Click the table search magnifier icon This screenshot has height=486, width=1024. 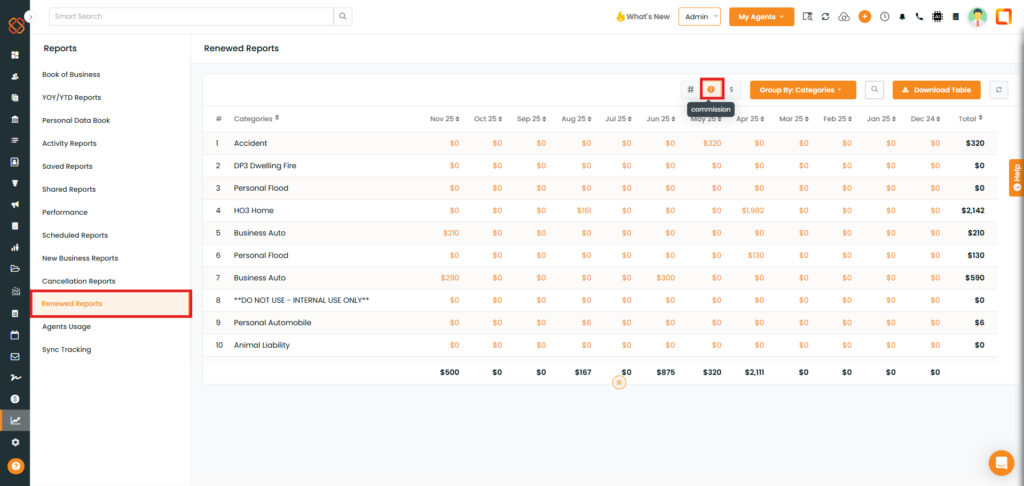(x=874, y=90)
